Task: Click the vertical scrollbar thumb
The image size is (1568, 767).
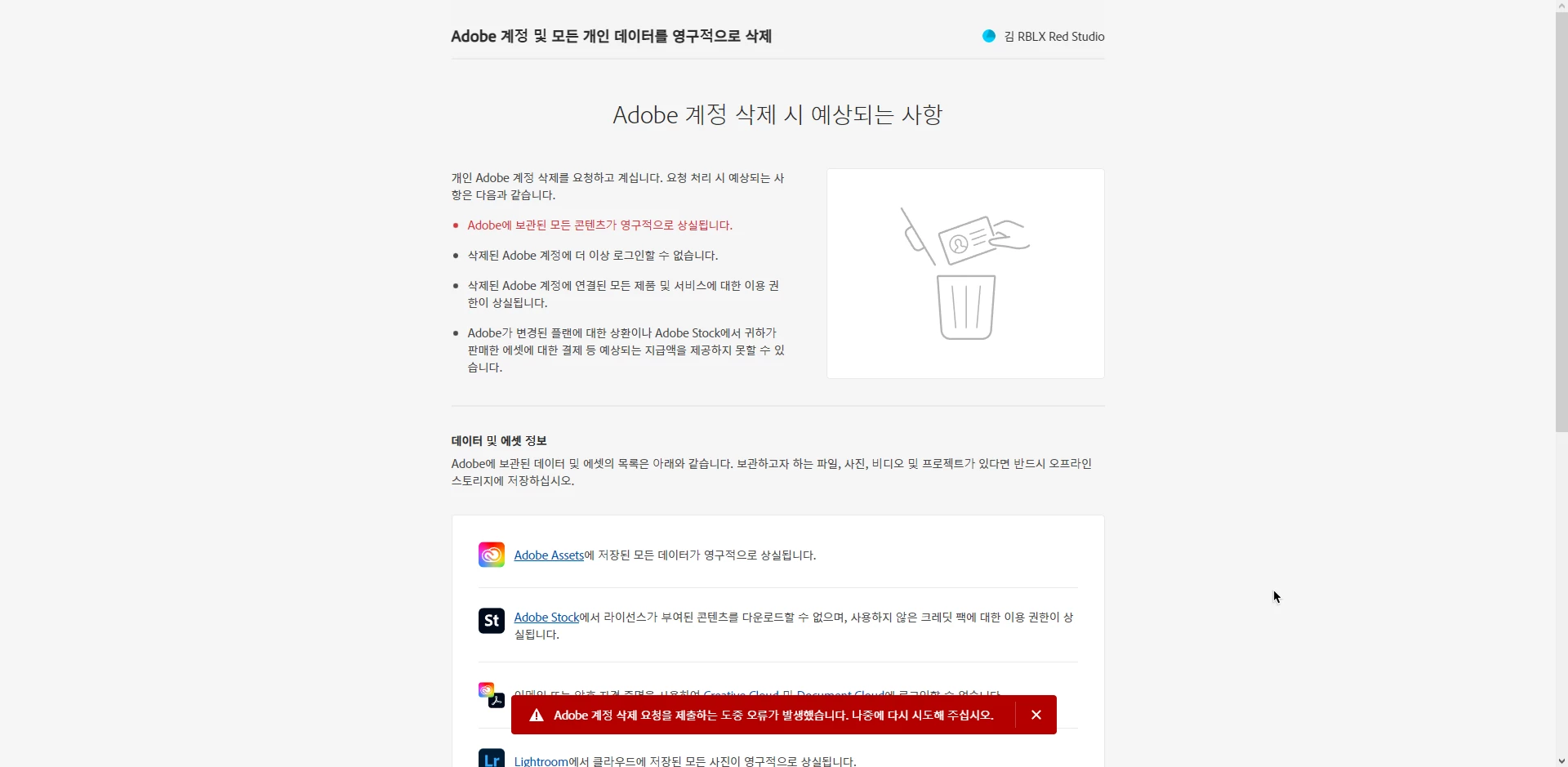Action: pyautogui.click(x=1561, y=222)
